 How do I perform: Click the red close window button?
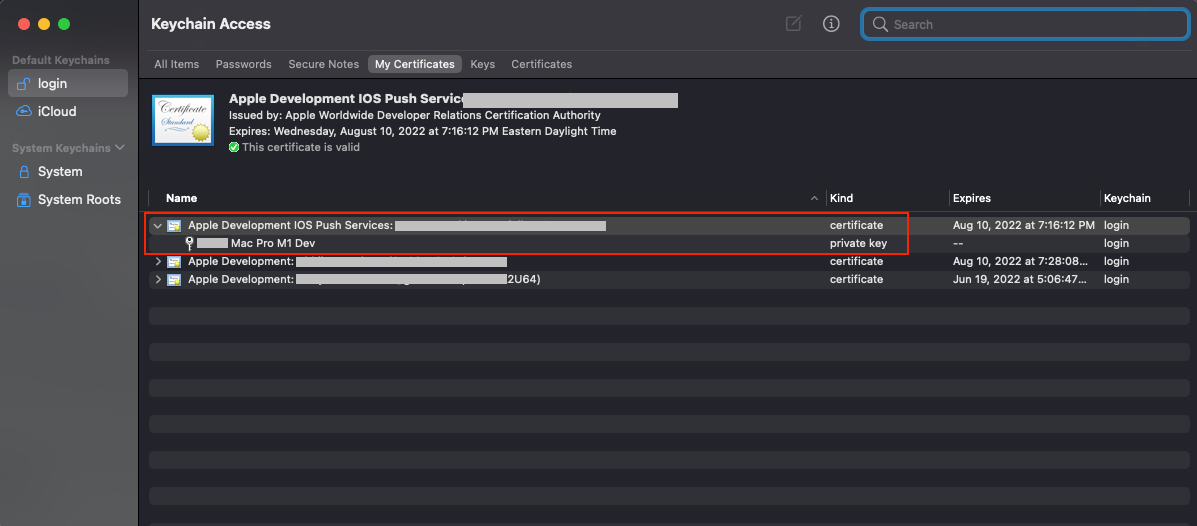point(24,24)
